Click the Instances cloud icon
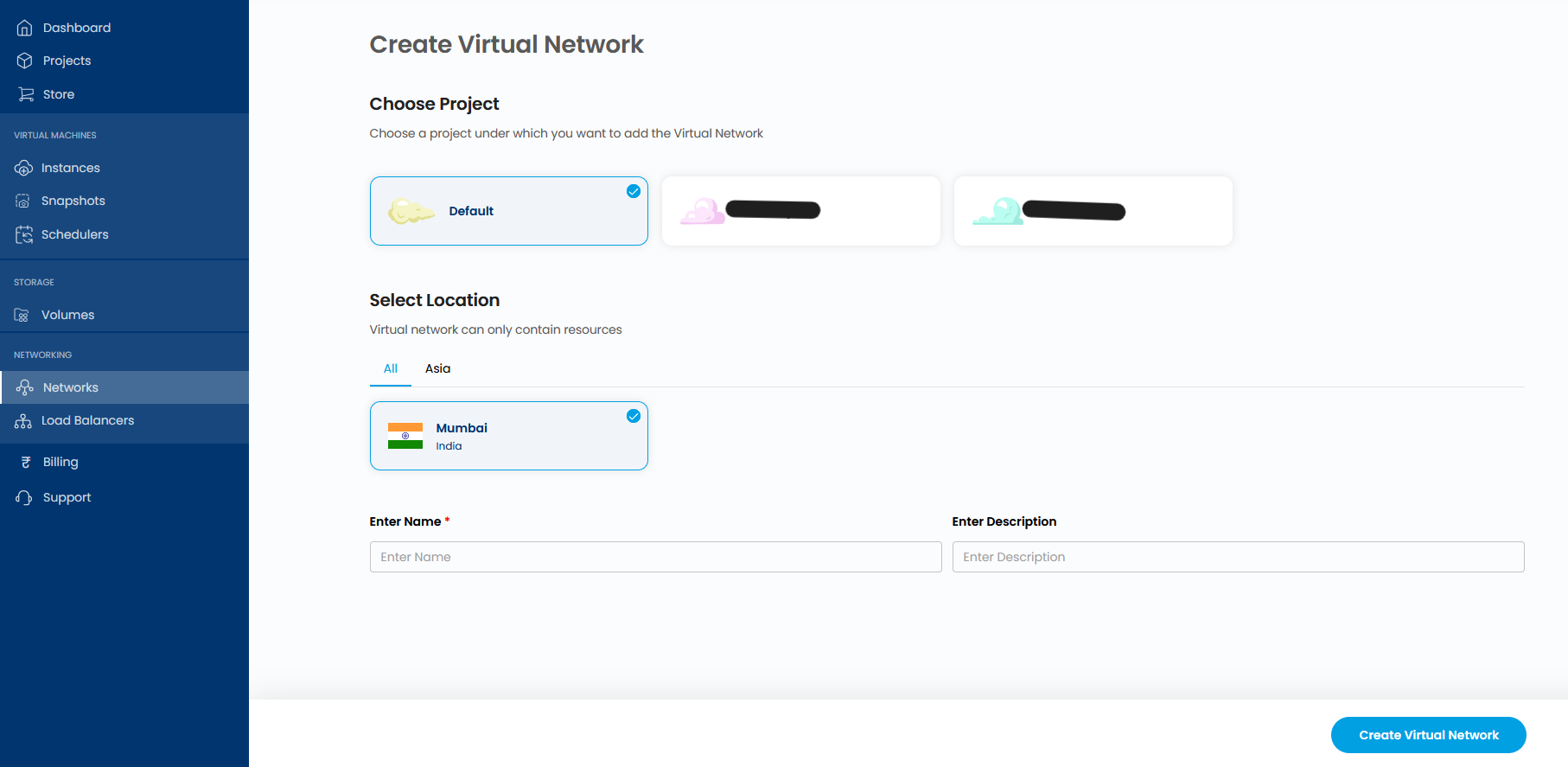Screen dimensions: 1568x767 (24, 168)
